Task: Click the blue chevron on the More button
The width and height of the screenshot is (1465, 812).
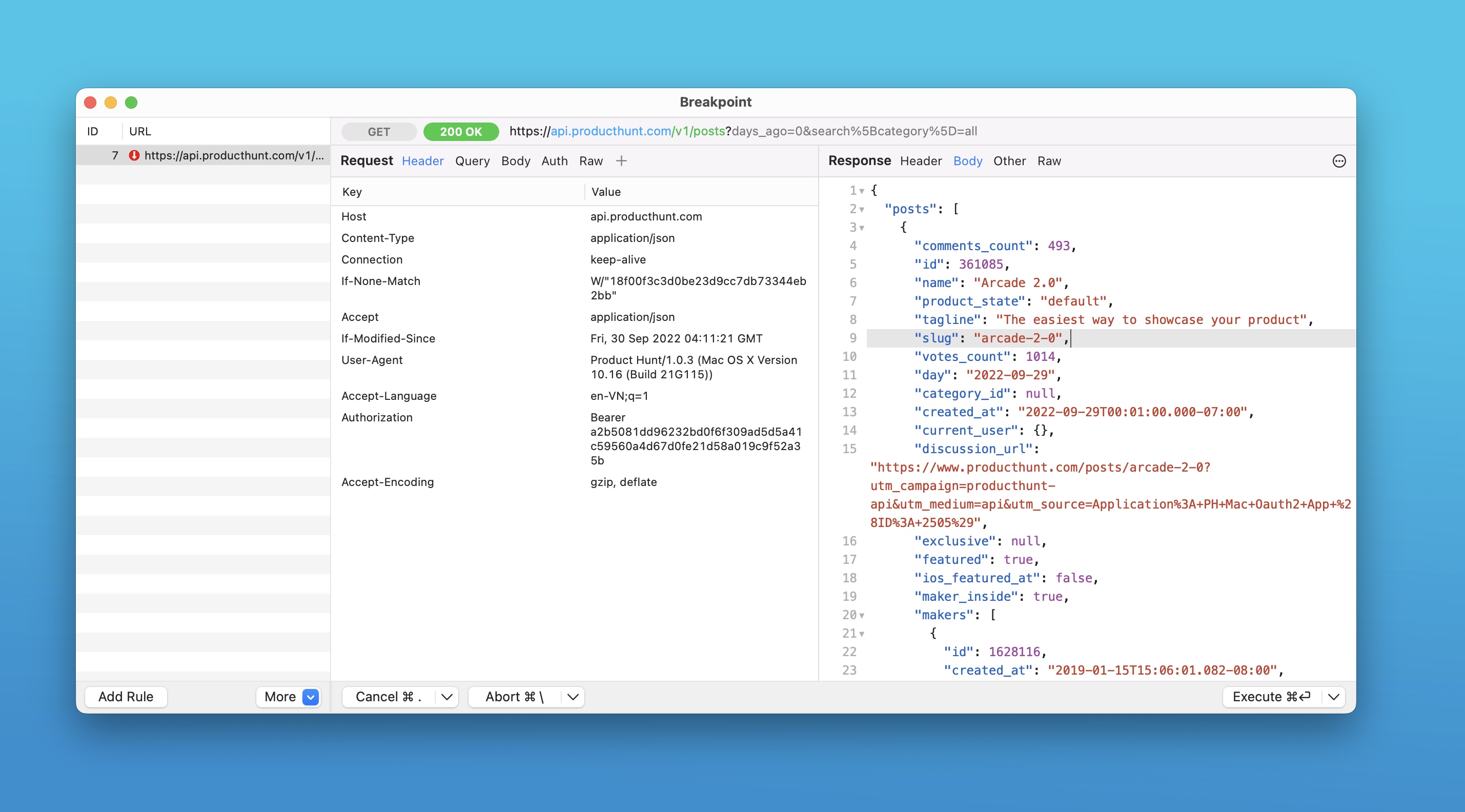Action: 310,697
